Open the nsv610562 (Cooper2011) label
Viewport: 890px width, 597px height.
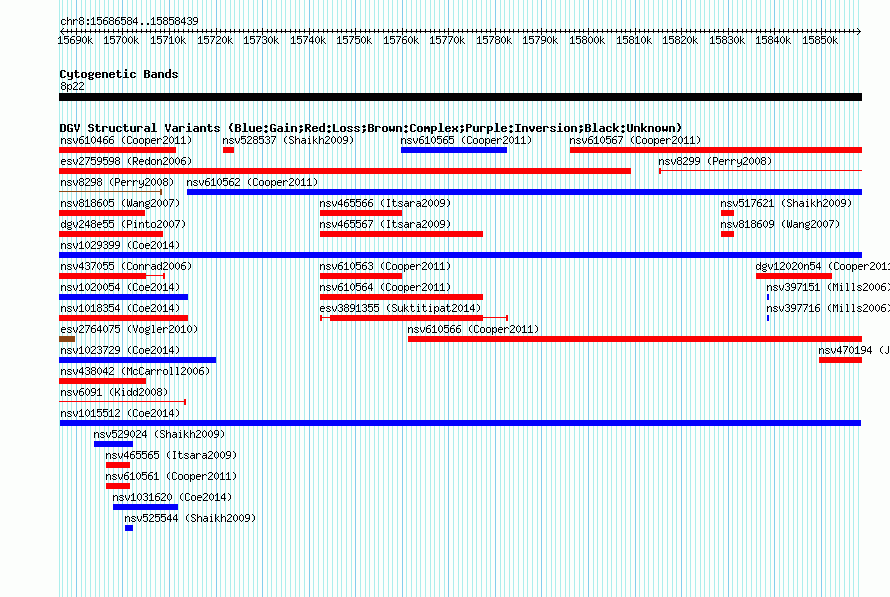point(252,182)
